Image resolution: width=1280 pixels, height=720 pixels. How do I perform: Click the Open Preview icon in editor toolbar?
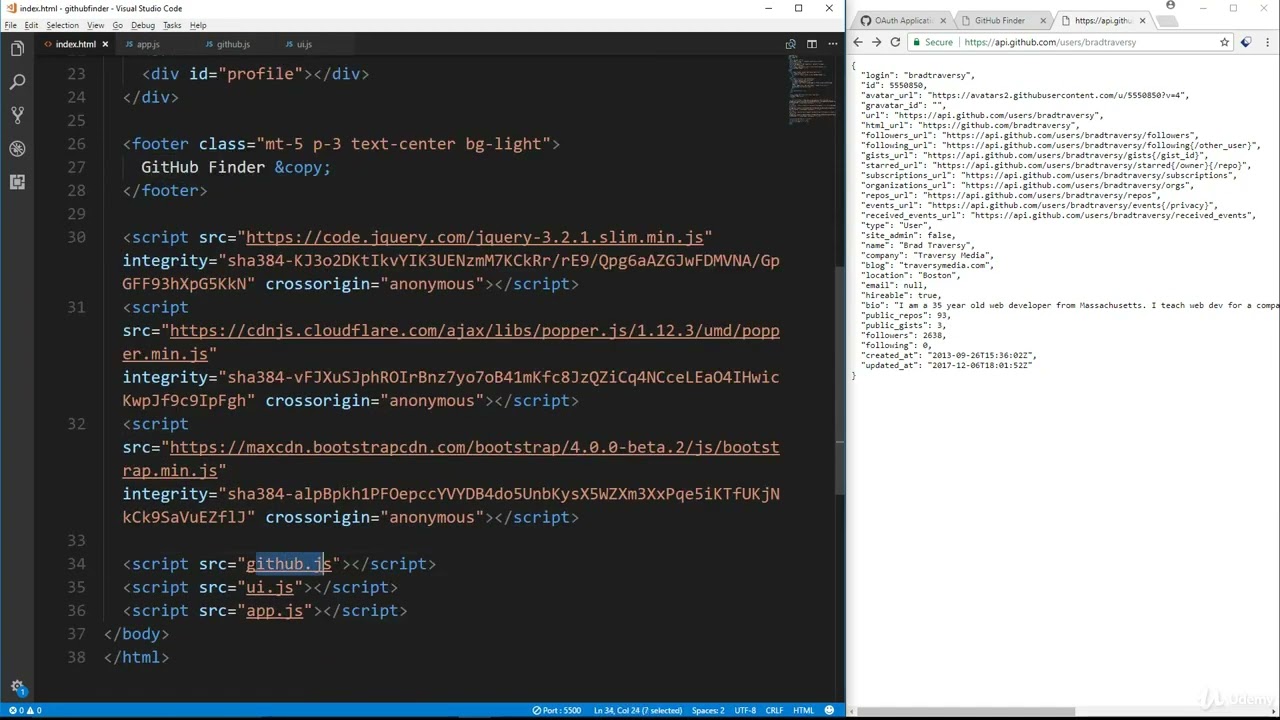[790, 44]
